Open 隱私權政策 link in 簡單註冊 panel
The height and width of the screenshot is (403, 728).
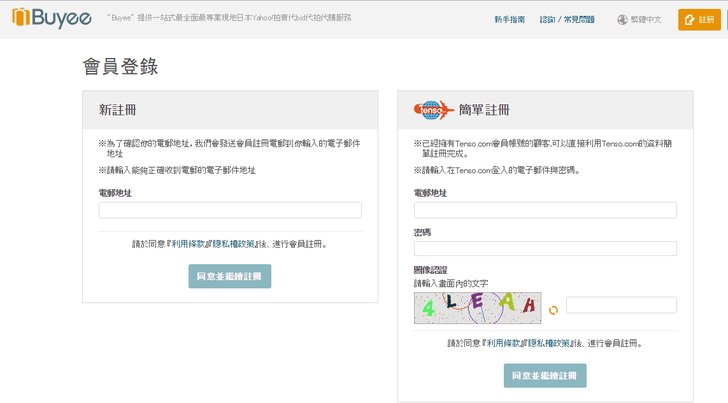pyautogui.click(x=547, y=343)
